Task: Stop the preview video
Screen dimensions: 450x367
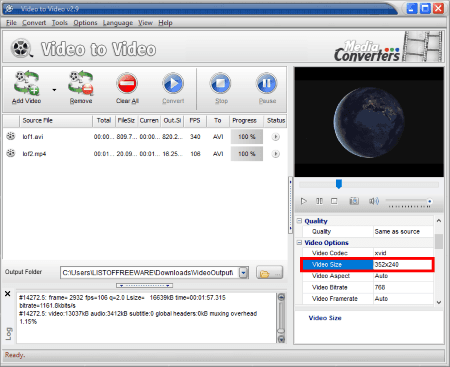Action: (334, 201)
